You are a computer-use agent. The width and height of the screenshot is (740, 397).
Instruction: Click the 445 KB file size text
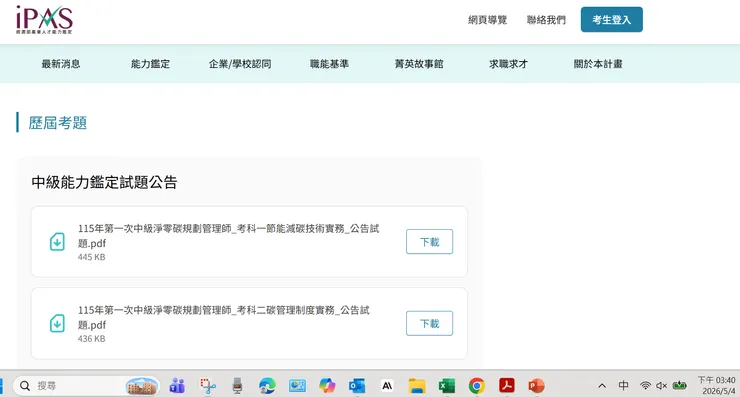[92, 257]
